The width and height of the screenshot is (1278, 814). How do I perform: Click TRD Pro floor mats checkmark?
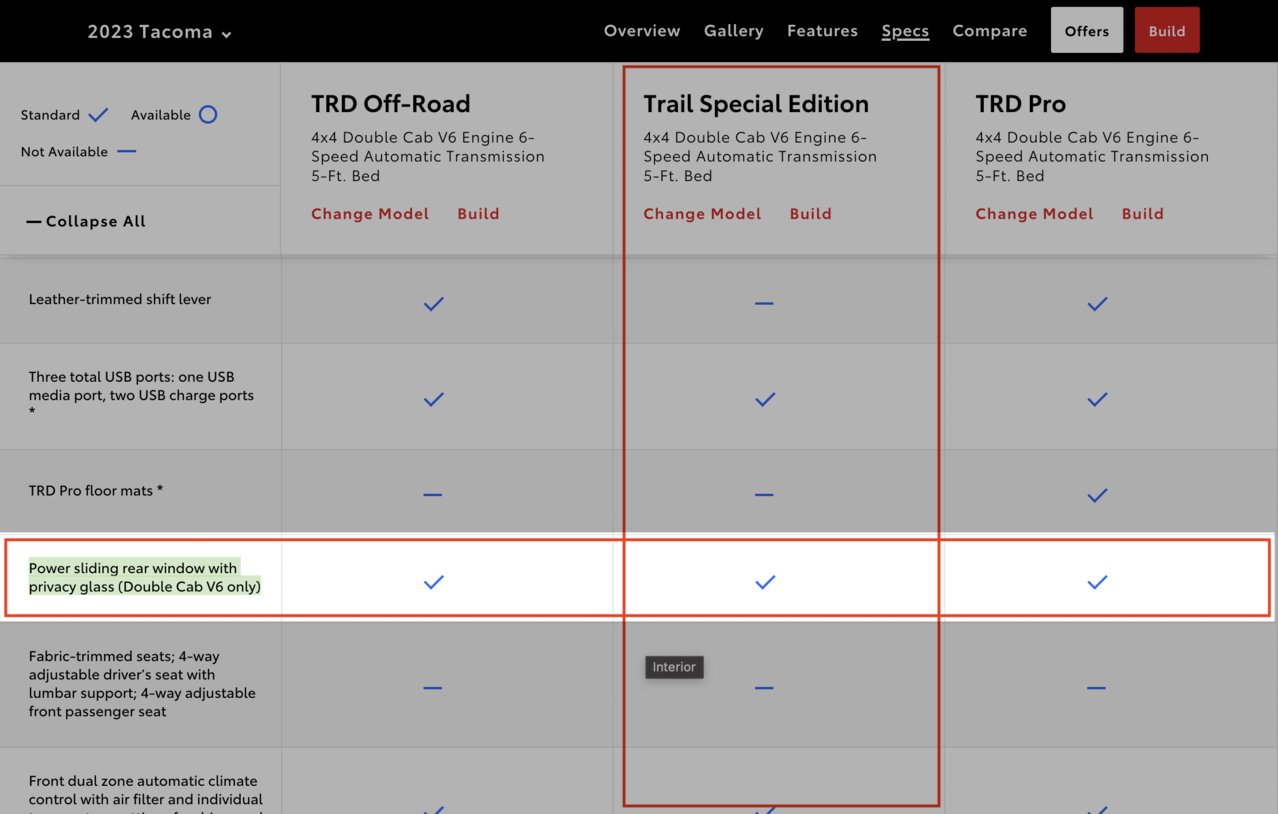pos(1097,494)
